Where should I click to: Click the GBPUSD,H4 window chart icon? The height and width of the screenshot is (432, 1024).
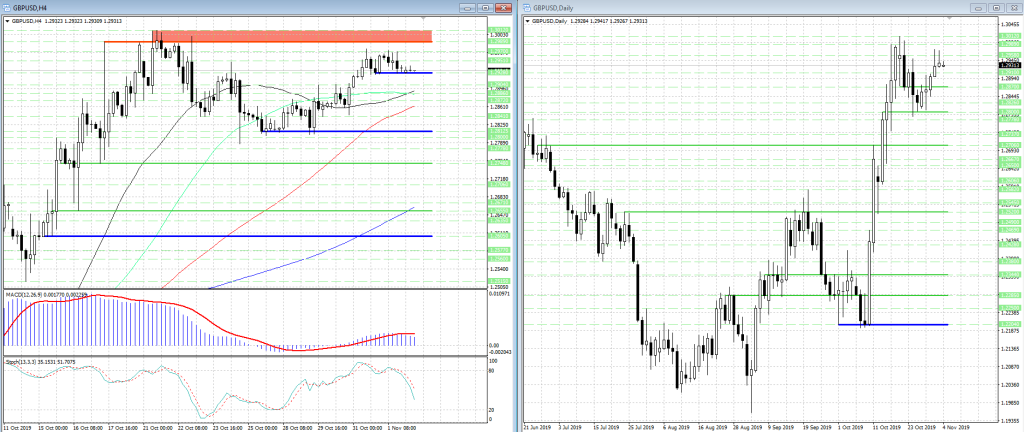click(x=7, y=7)
